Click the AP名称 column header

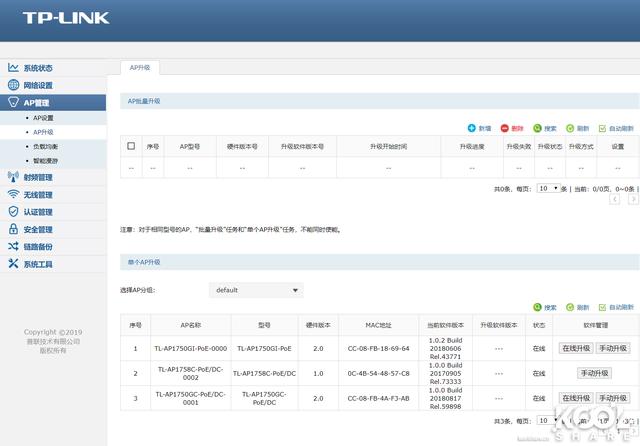coord(191,325)
